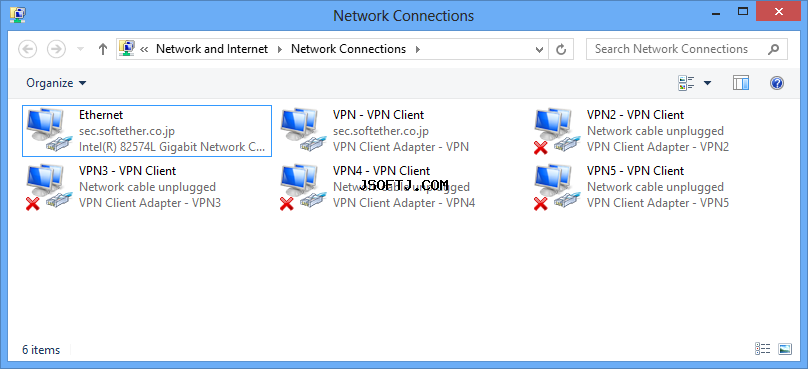Click the refresh button in address bar
The image size is (808, 369).
(561, 49)
